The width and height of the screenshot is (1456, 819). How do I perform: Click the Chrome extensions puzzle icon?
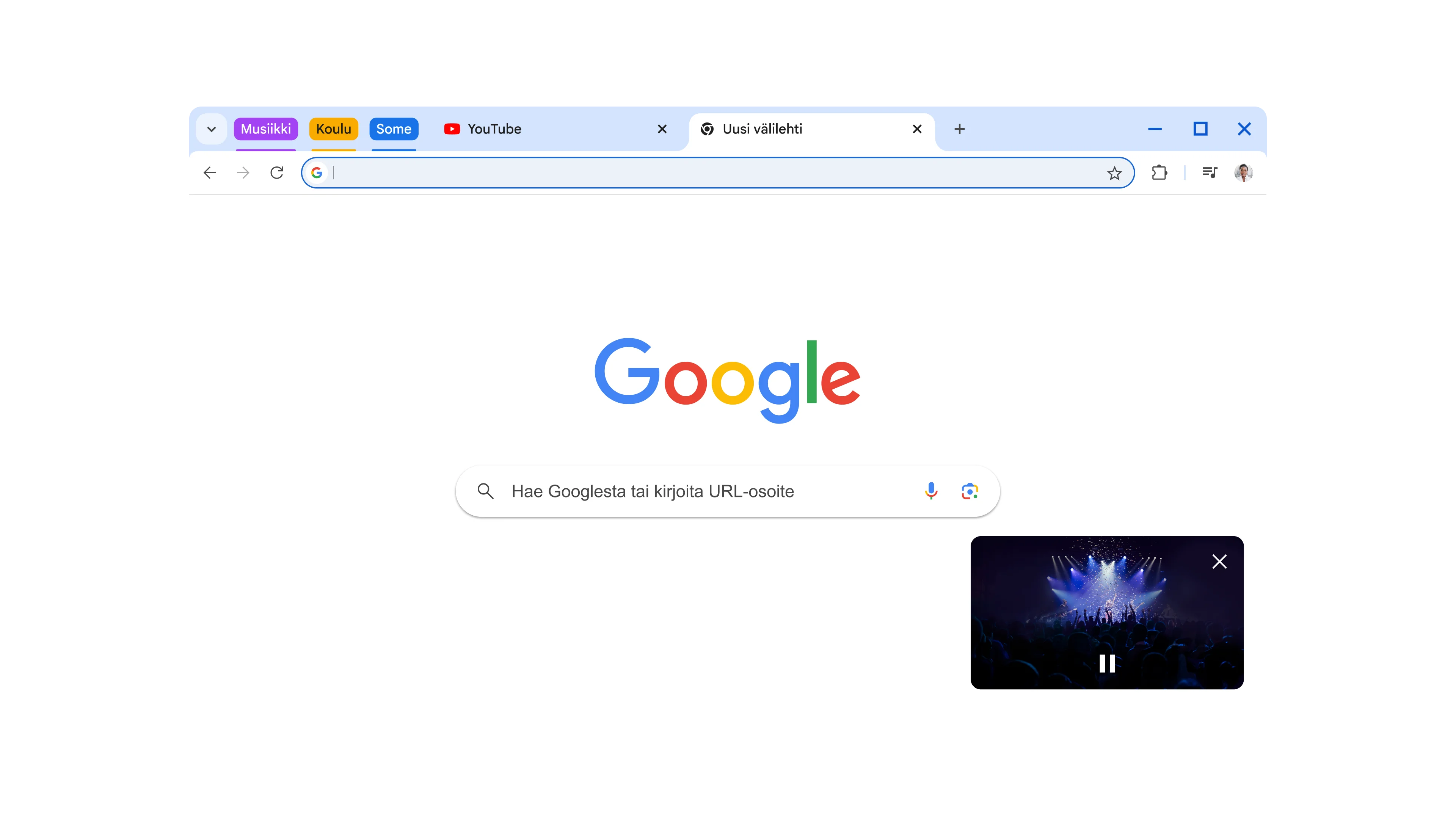(x=1159, y=172)
